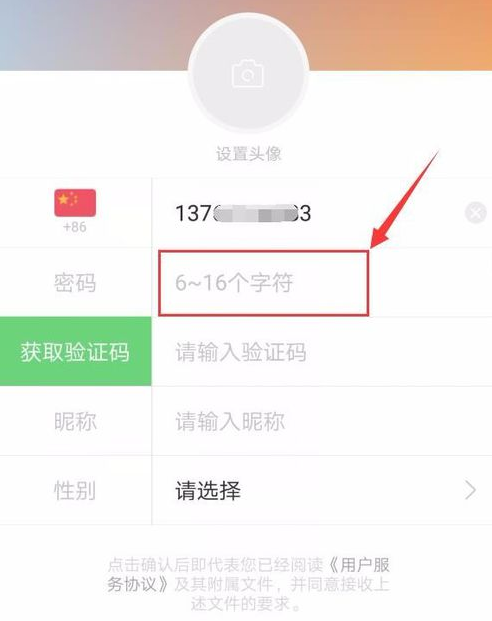Change the +86 country code
Image resolution: width=492 pixels, height=621 pixels.
click(74, 227)
